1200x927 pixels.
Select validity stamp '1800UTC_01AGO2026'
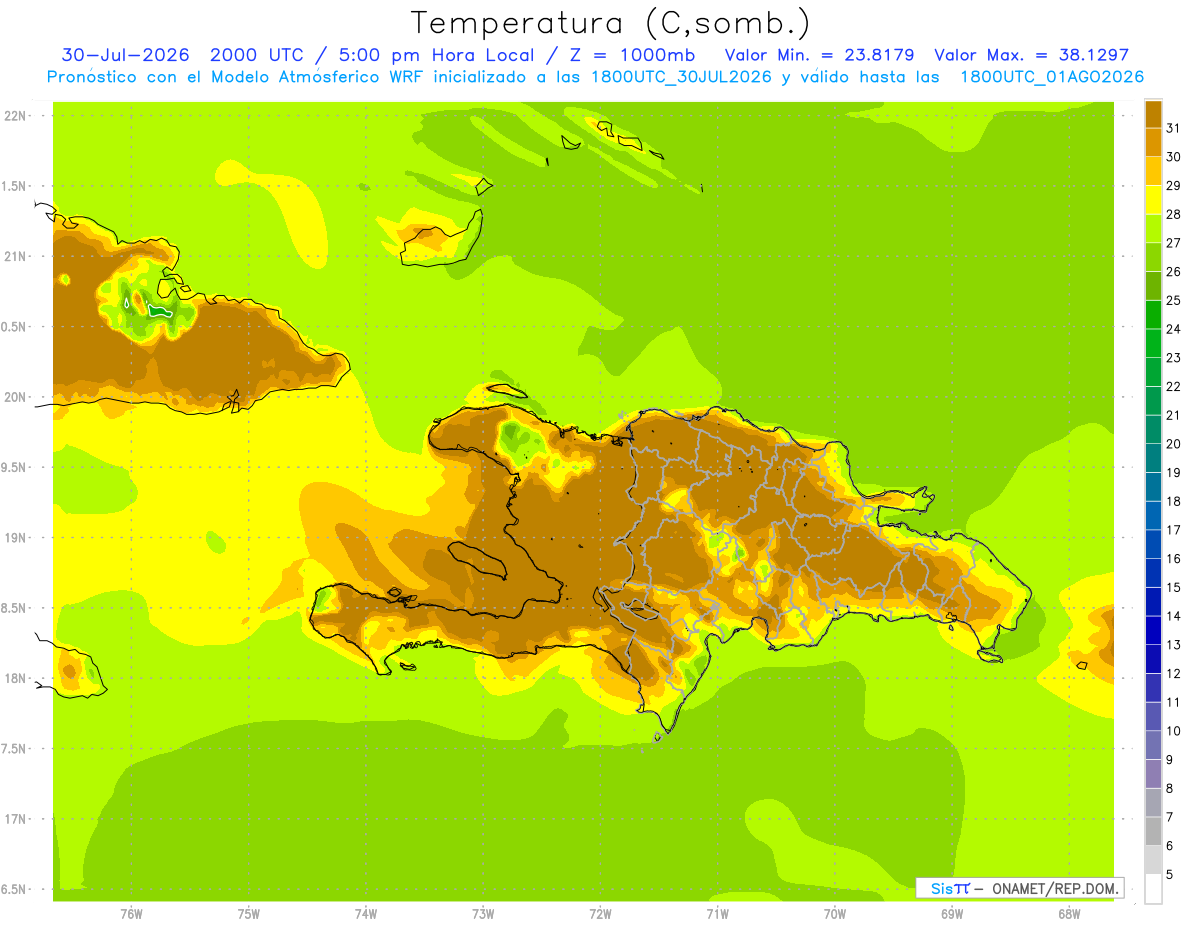(1052, 77)
